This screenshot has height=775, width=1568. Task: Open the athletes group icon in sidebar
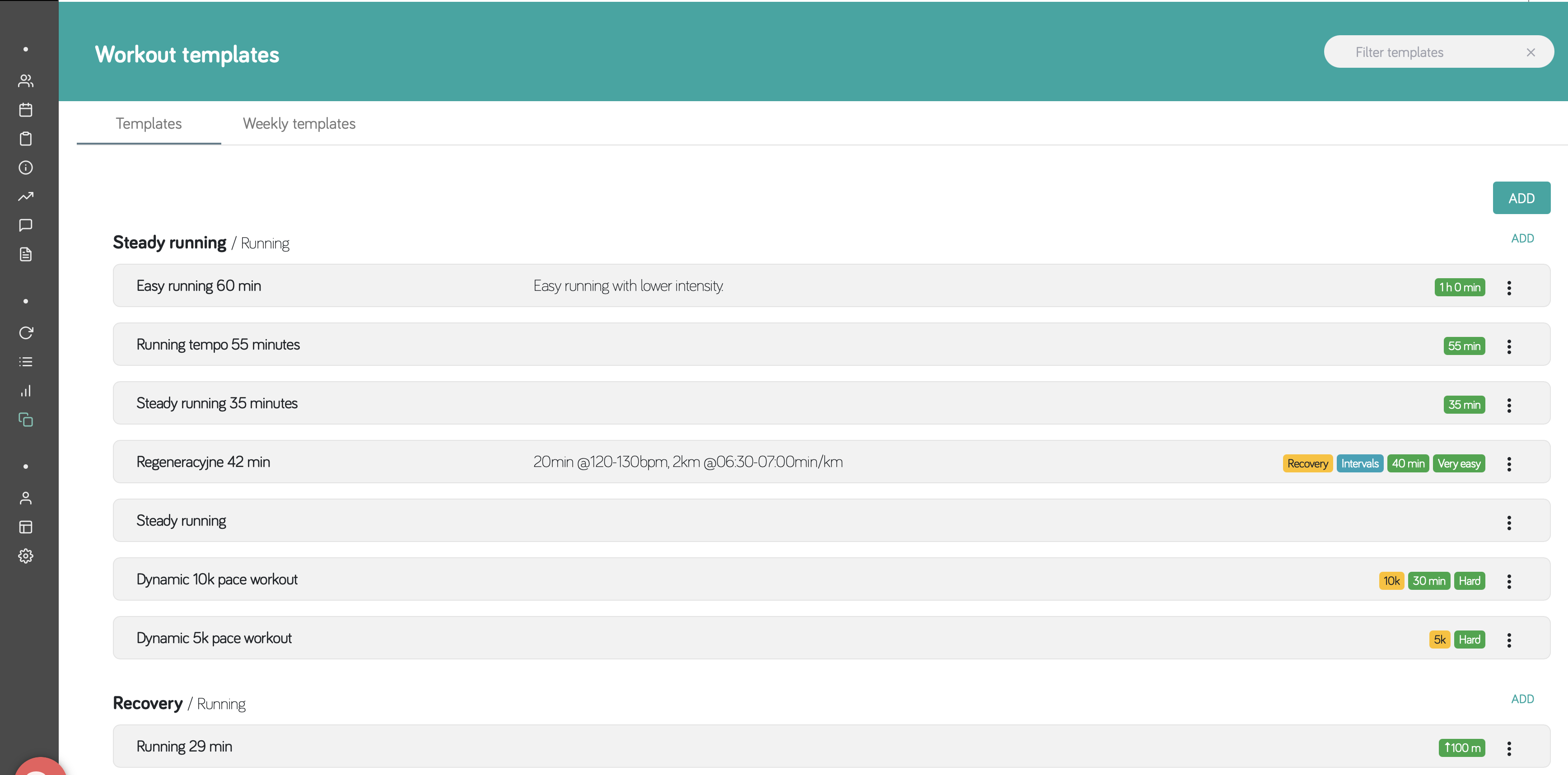click(26, 81)
